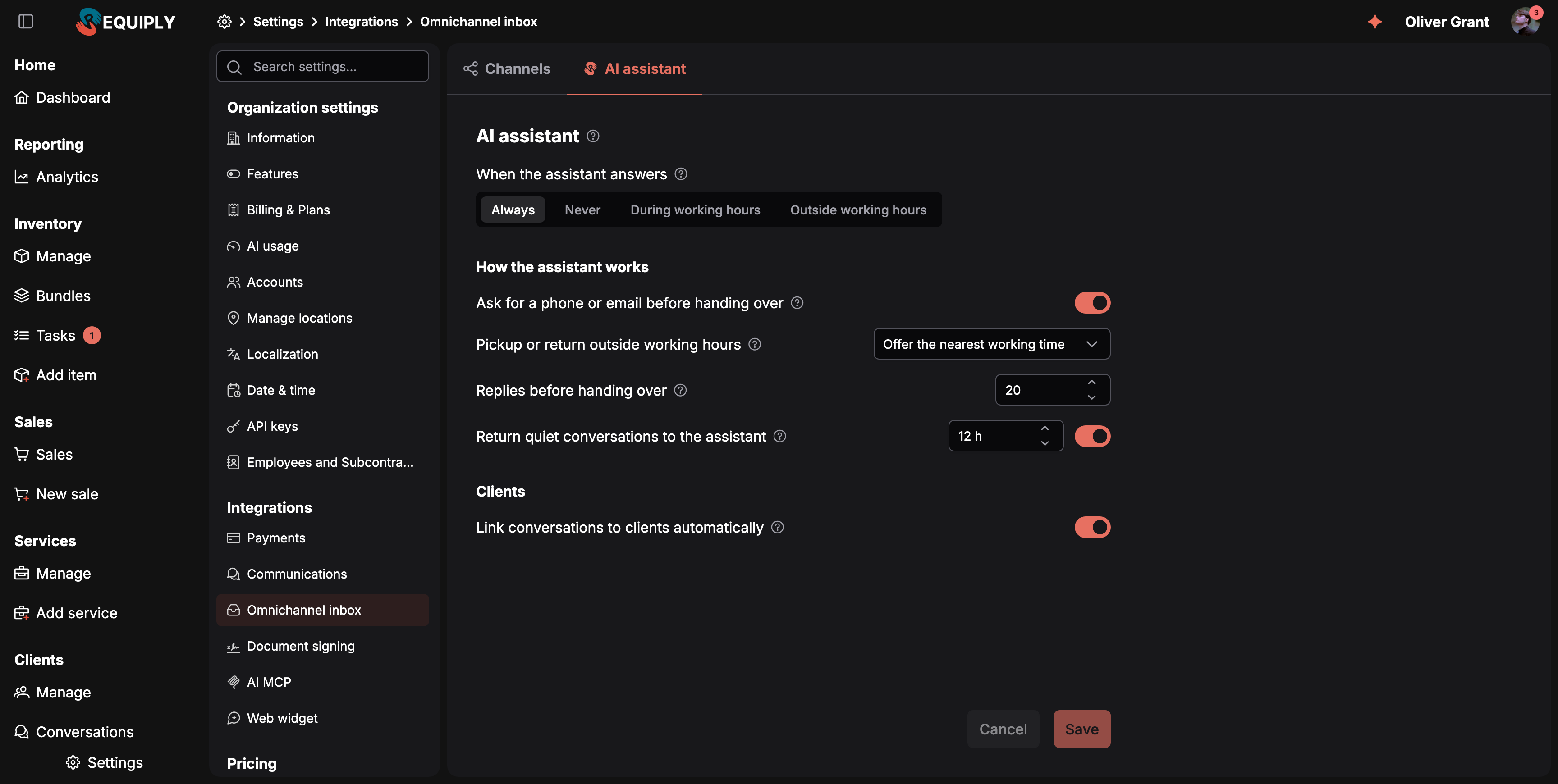Increase the 12 h quiet conversation timeout
The width and height of the screenshot is (1558, 784).
pos(1045,428)
